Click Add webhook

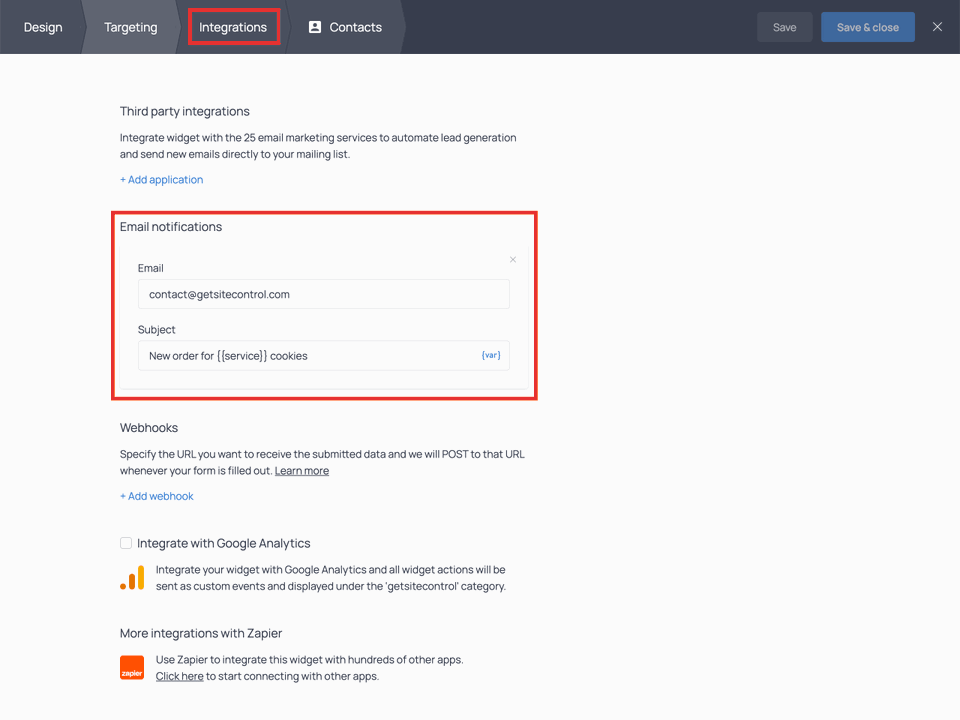[x=156, y=495]
